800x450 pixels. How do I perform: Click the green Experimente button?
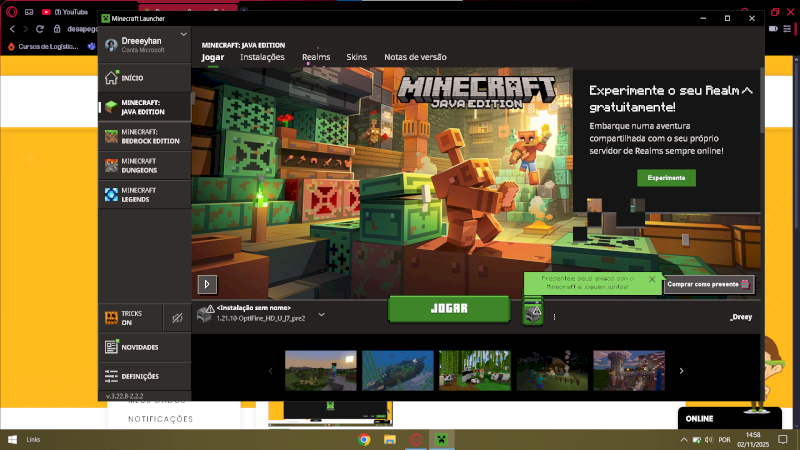click(666, 177)
